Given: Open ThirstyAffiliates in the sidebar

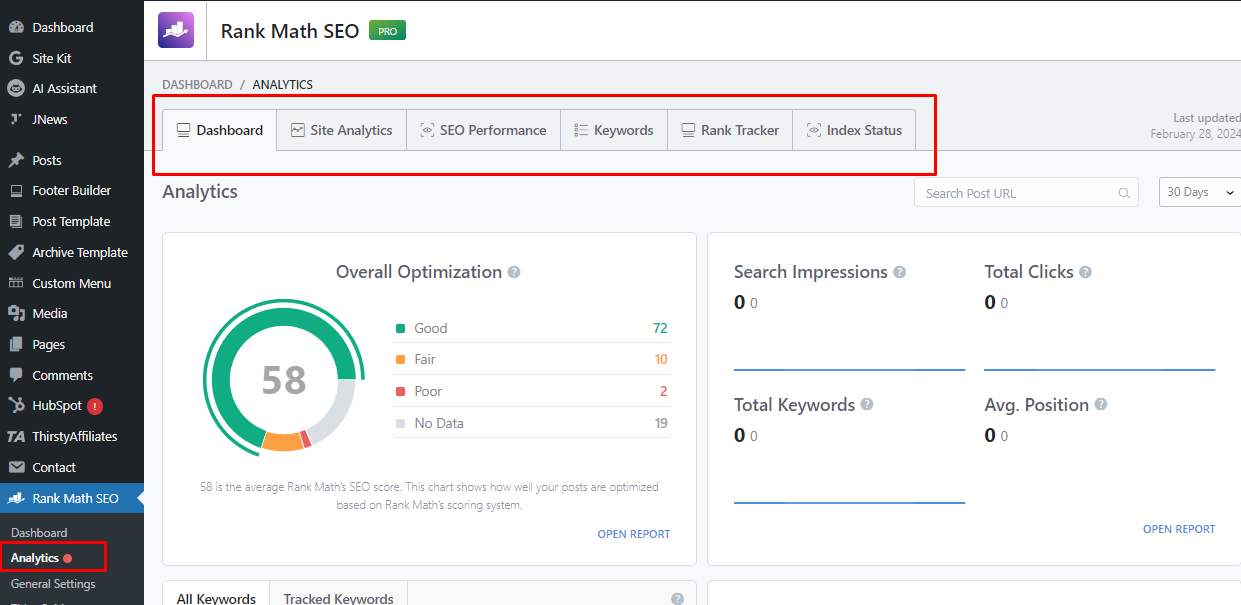Looking at the screenshot, I should [72, 436].
